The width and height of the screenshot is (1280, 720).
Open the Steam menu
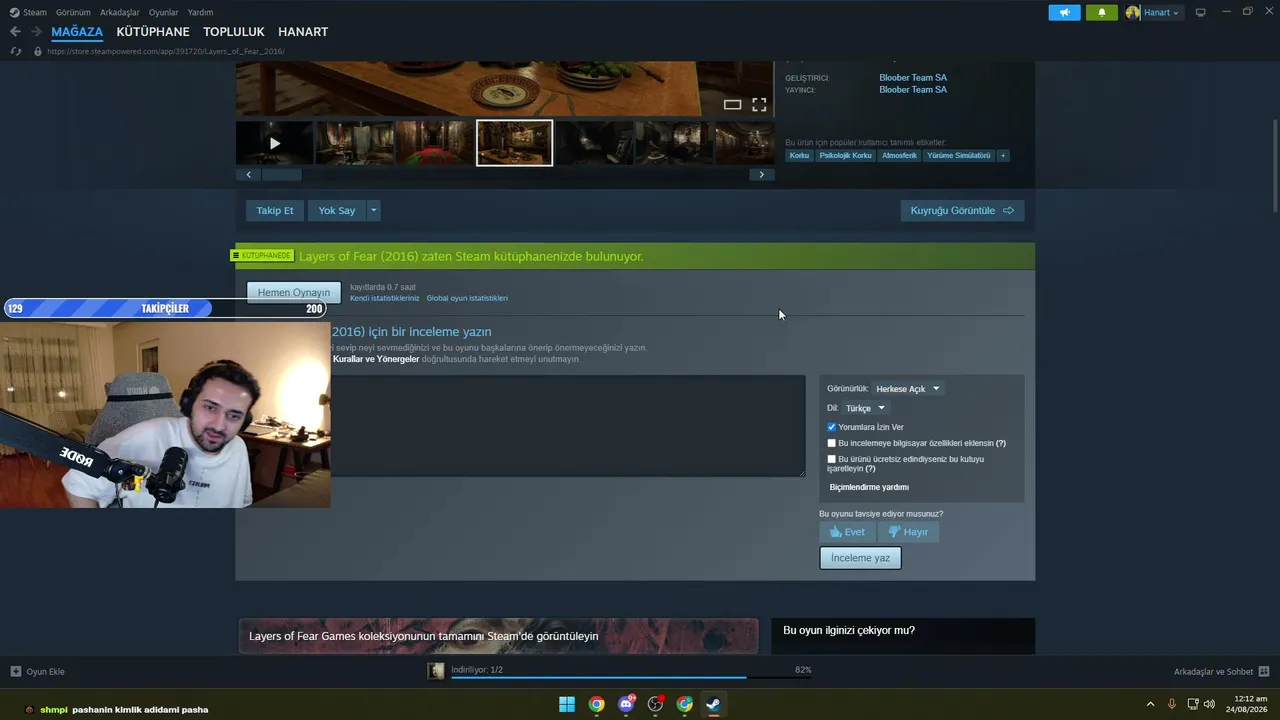pos(35,12)
